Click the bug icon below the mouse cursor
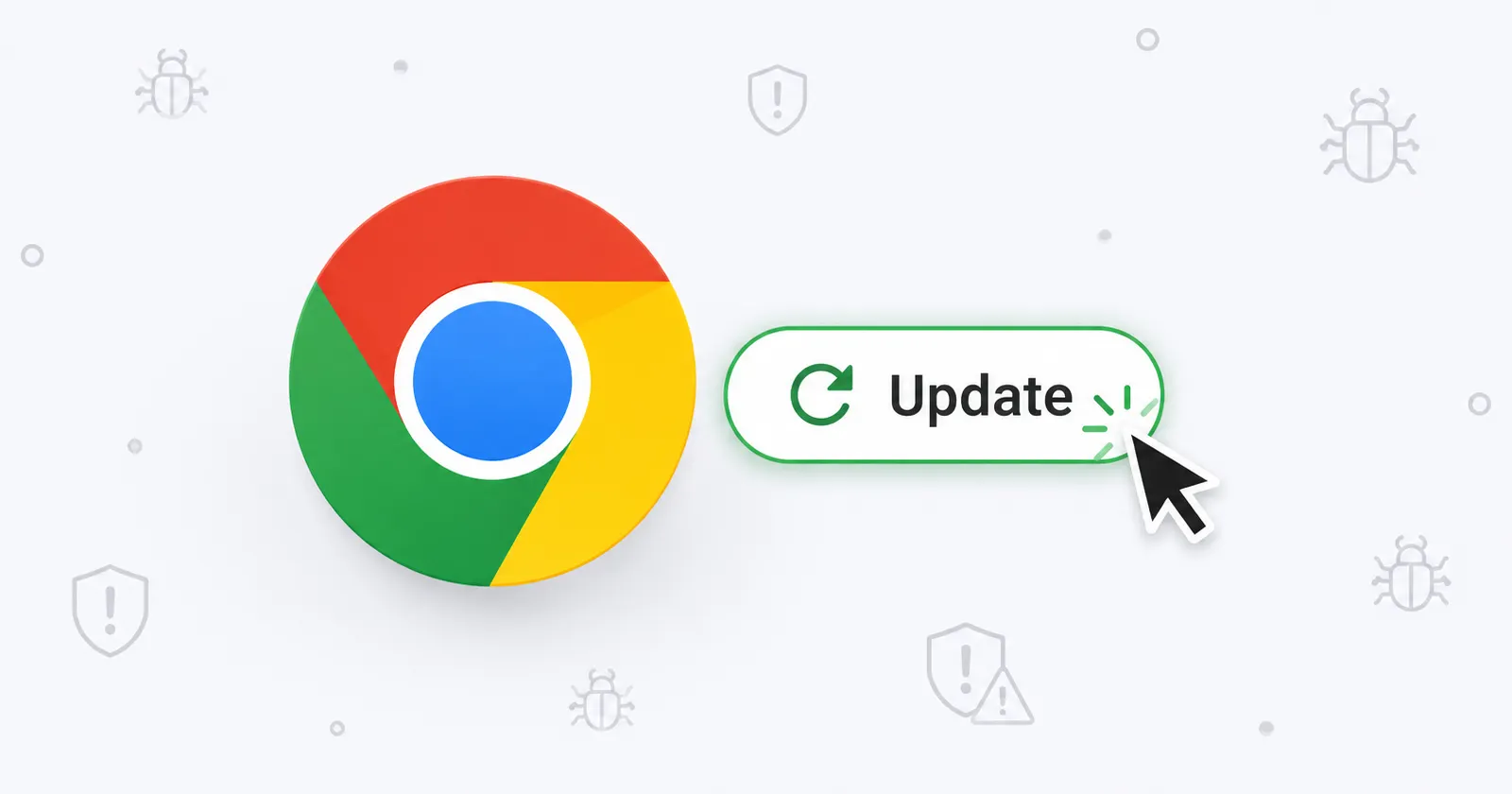The height and width of the screenshot is (794, 1512). tap(1411, 573)
